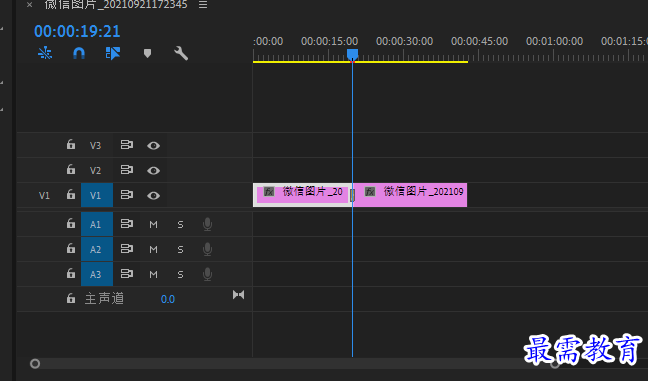Hide track V2 output with eye icon
Screen dimensions: 648x381
coord(153,170)
